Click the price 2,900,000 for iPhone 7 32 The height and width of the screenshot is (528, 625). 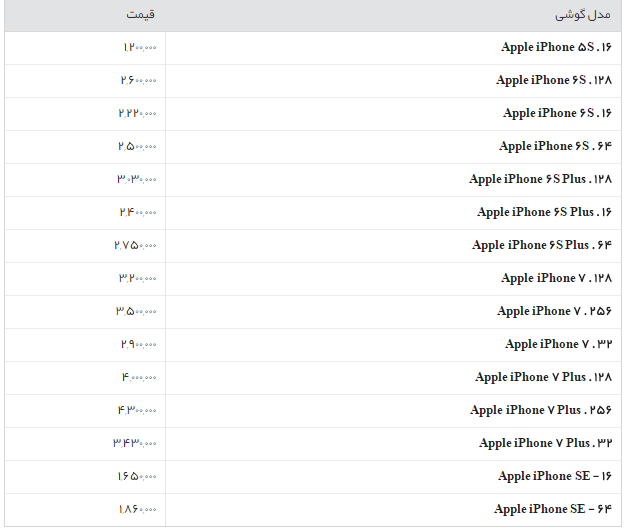pyautogui.click(x=138, y=345)
